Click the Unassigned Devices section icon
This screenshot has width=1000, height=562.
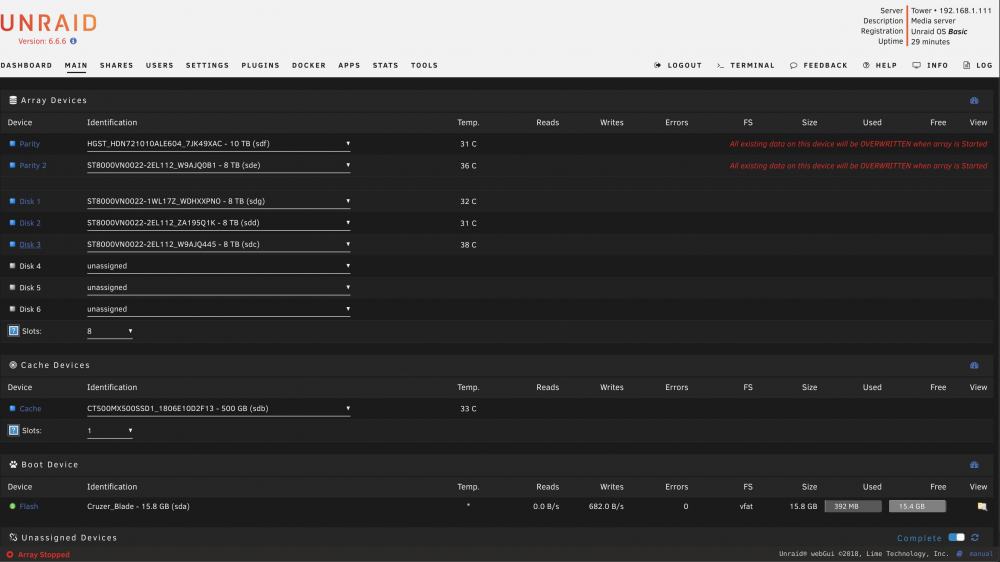13,538
